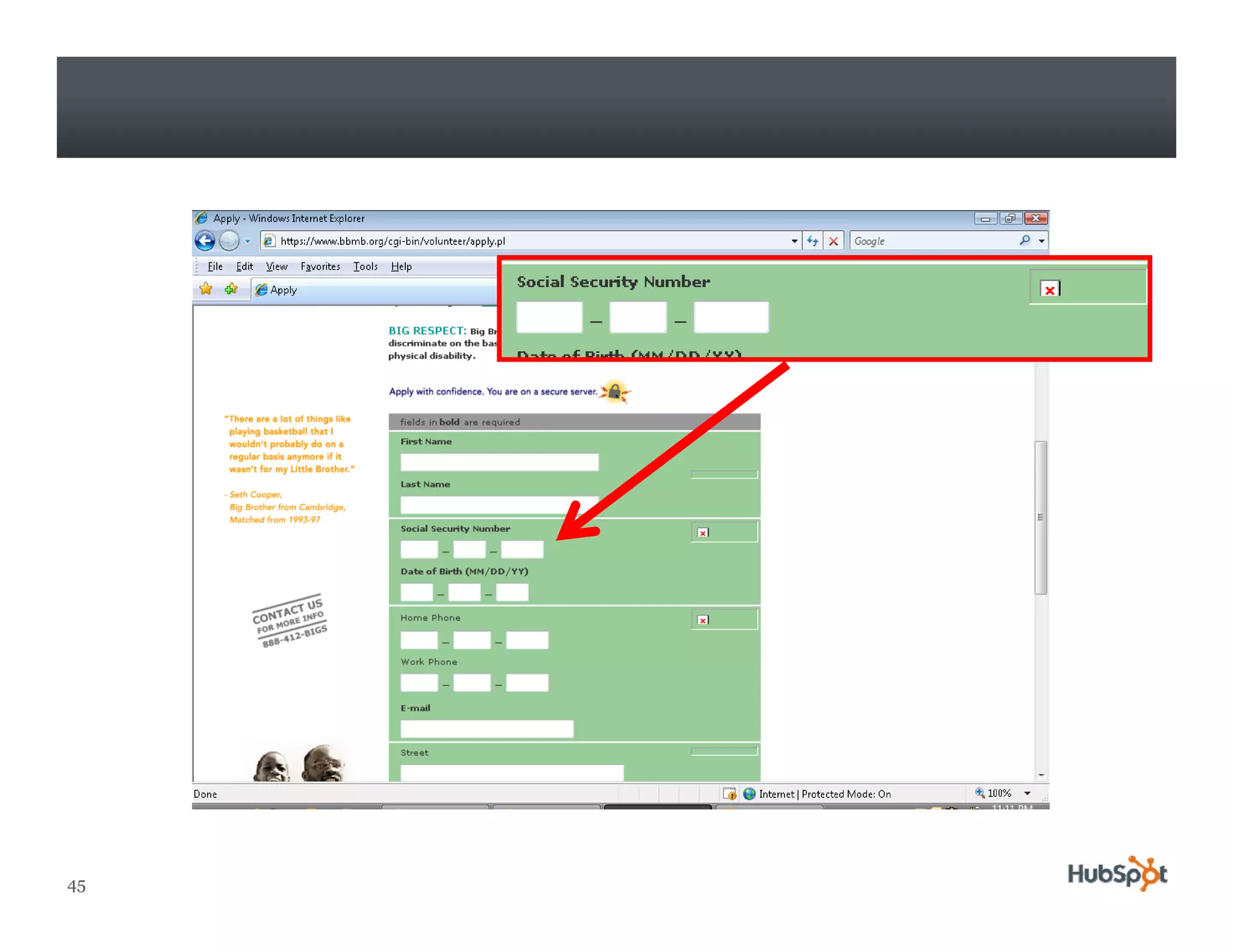The height and width of the screenshot is (952, 1233).
Task: Expand the 100% zoom level dropdown
Action: 1027,793
